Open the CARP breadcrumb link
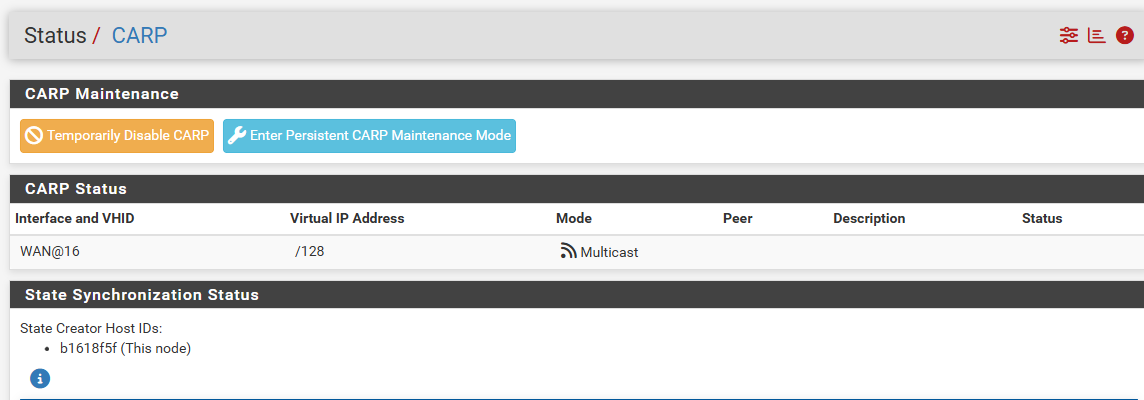The width and height of the screenshot is (1144, 400). [x=139, y=36]
